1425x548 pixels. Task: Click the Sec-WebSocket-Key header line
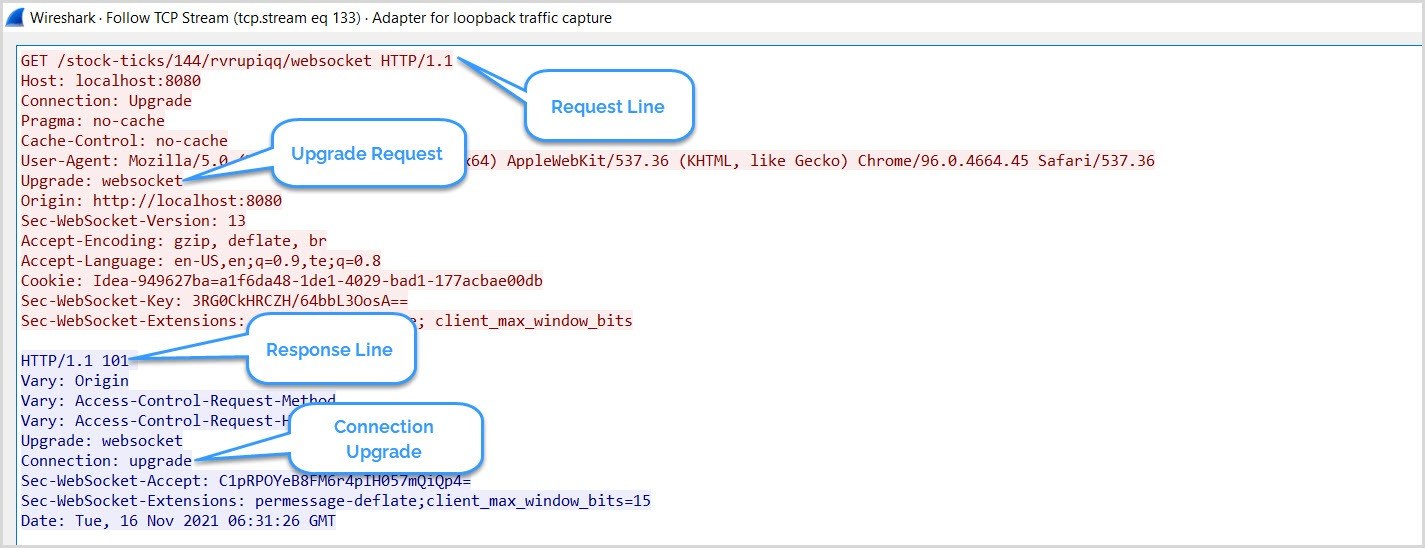point(214,300)
